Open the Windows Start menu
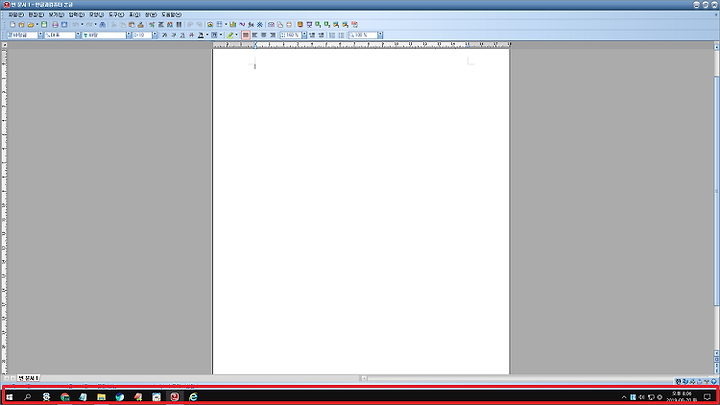The height and width of the screenshot is (405, 720). point(9,397)
